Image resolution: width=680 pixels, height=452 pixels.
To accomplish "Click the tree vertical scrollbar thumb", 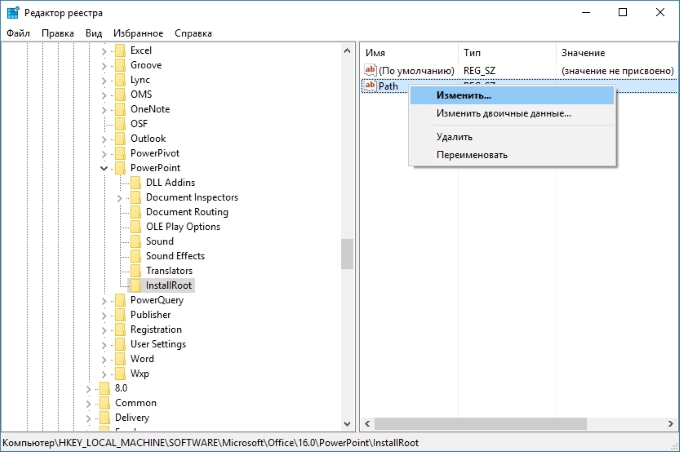I will click(347, 254).
